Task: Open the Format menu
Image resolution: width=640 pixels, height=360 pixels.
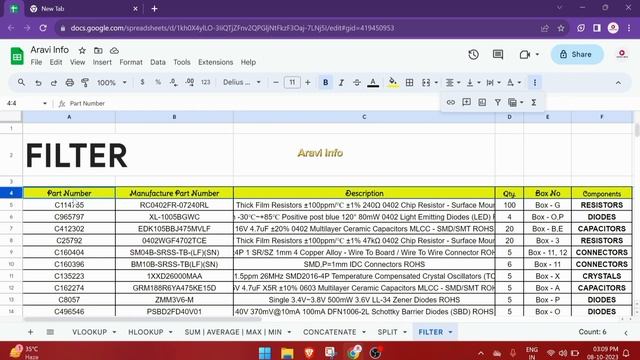Action: [x=131, y=62]
